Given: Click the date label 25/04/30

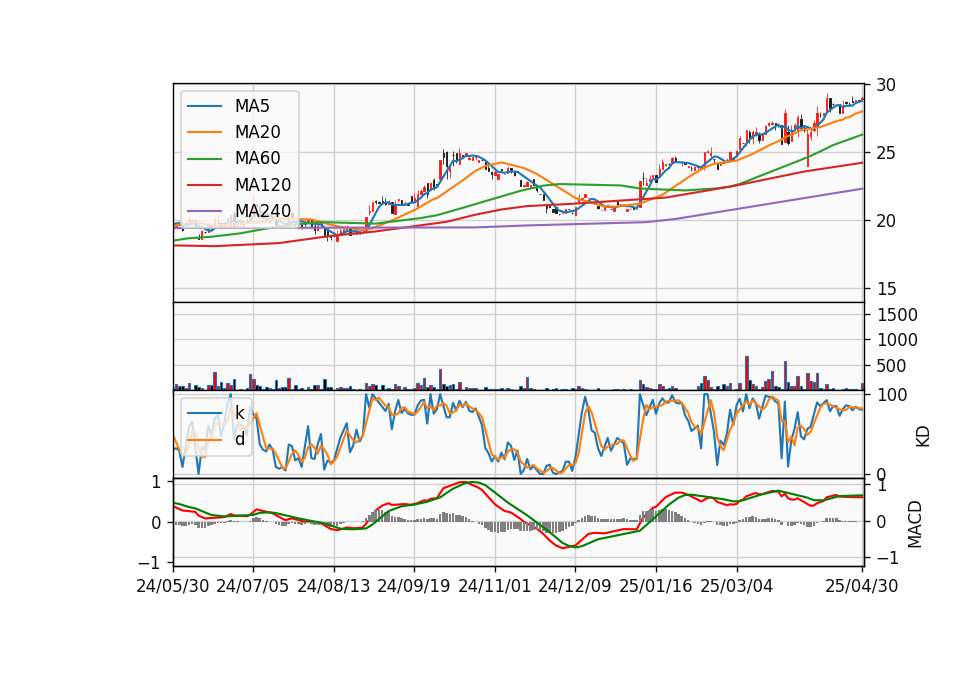Looking at the screenshot, I should tap(861, 587).
